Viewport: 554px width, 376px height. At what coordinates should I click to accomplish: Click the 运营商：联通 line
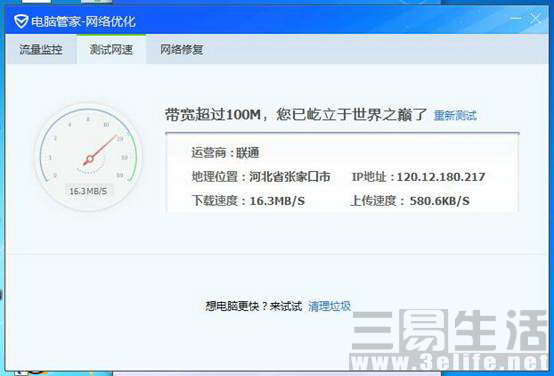225,153
